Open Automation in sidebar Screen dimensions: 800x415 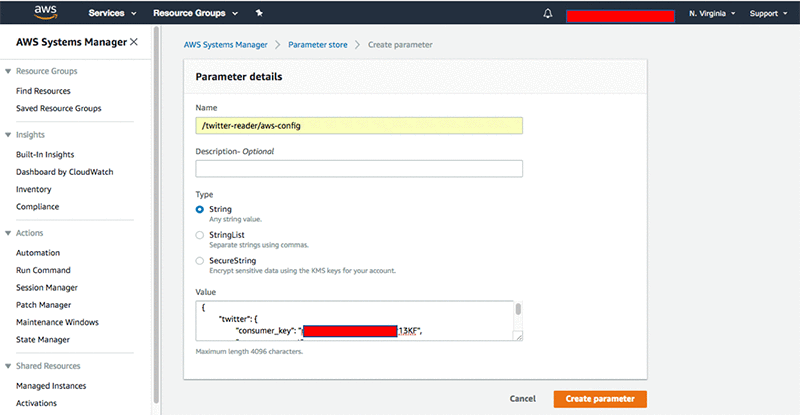[x=38, y=253]
